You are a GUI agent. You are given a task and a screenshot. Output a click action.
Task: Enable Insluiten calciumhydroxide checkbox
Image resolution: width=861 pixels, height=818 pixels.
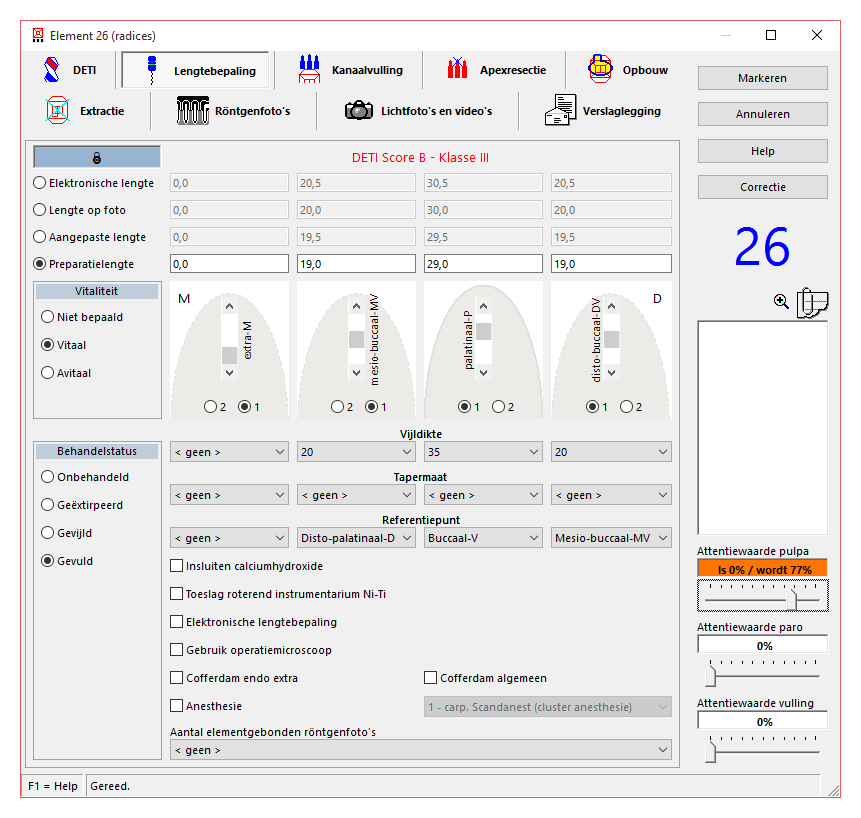(176, 565)
